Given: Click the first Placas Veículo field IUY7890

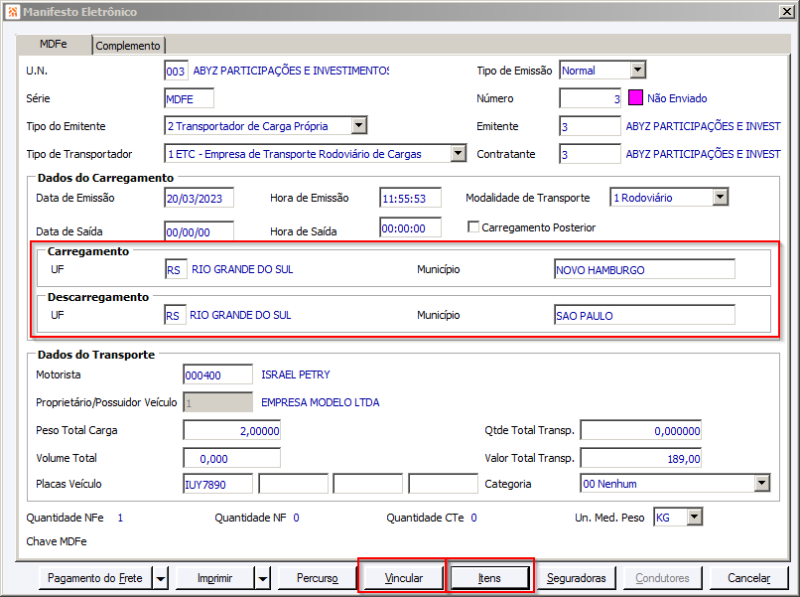Looking at the screenshot, I should 218,484.
